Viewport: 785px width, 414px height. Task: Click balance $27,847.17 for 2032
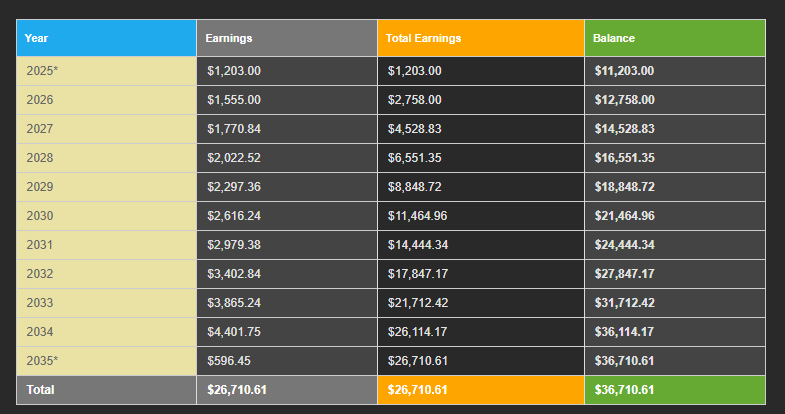click(x=675, y=274)
